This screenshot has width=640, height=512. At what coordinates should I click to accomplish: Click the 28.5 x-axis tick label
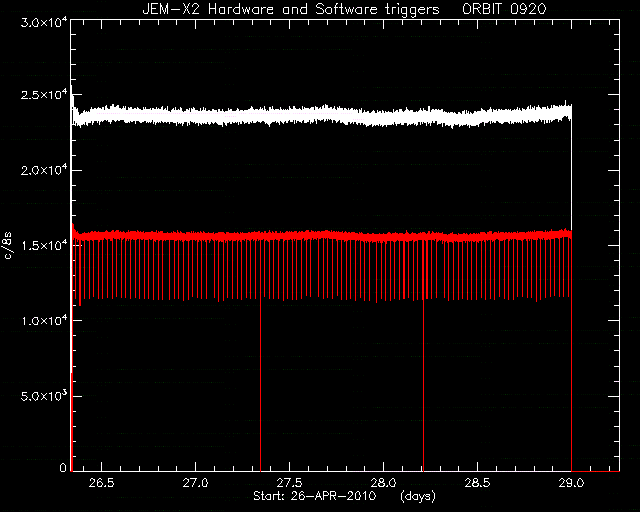pos(477,483)
